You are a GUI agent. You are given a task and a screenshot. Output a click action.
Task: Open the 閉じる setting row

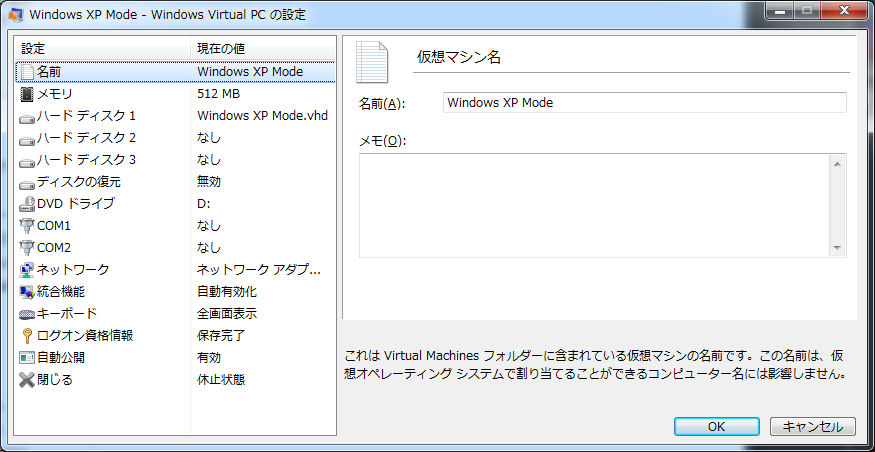(175, 380)
